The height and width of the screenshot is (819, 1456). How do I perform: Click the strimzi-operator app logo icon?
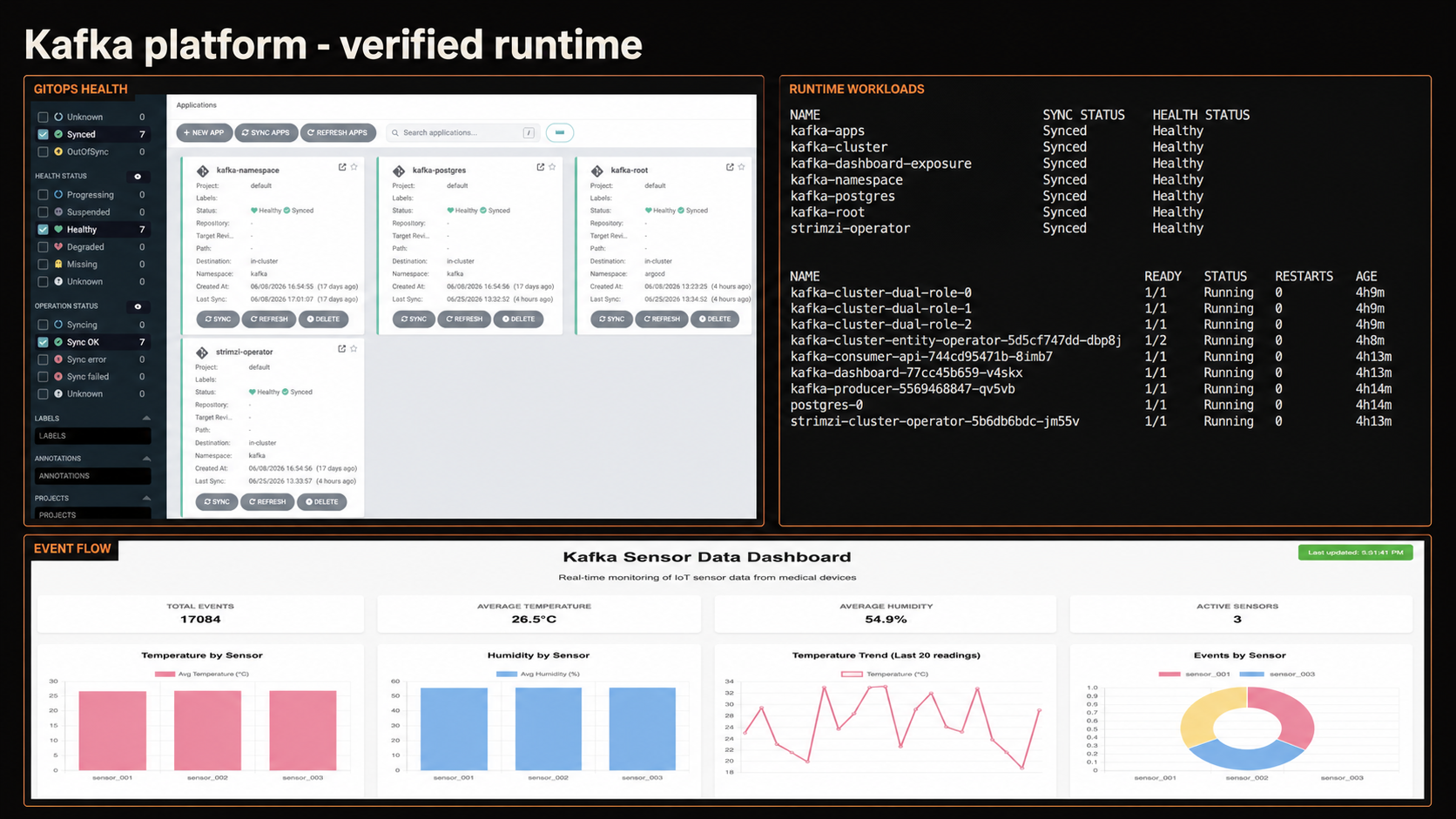pos(202,352)
